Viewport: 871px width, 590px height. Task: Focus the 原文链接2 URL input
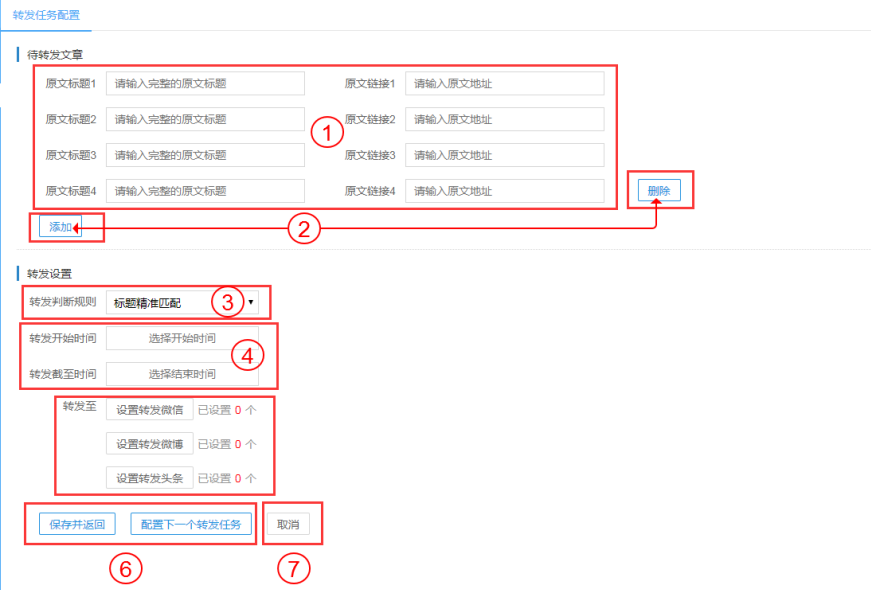tap(504, 120)
